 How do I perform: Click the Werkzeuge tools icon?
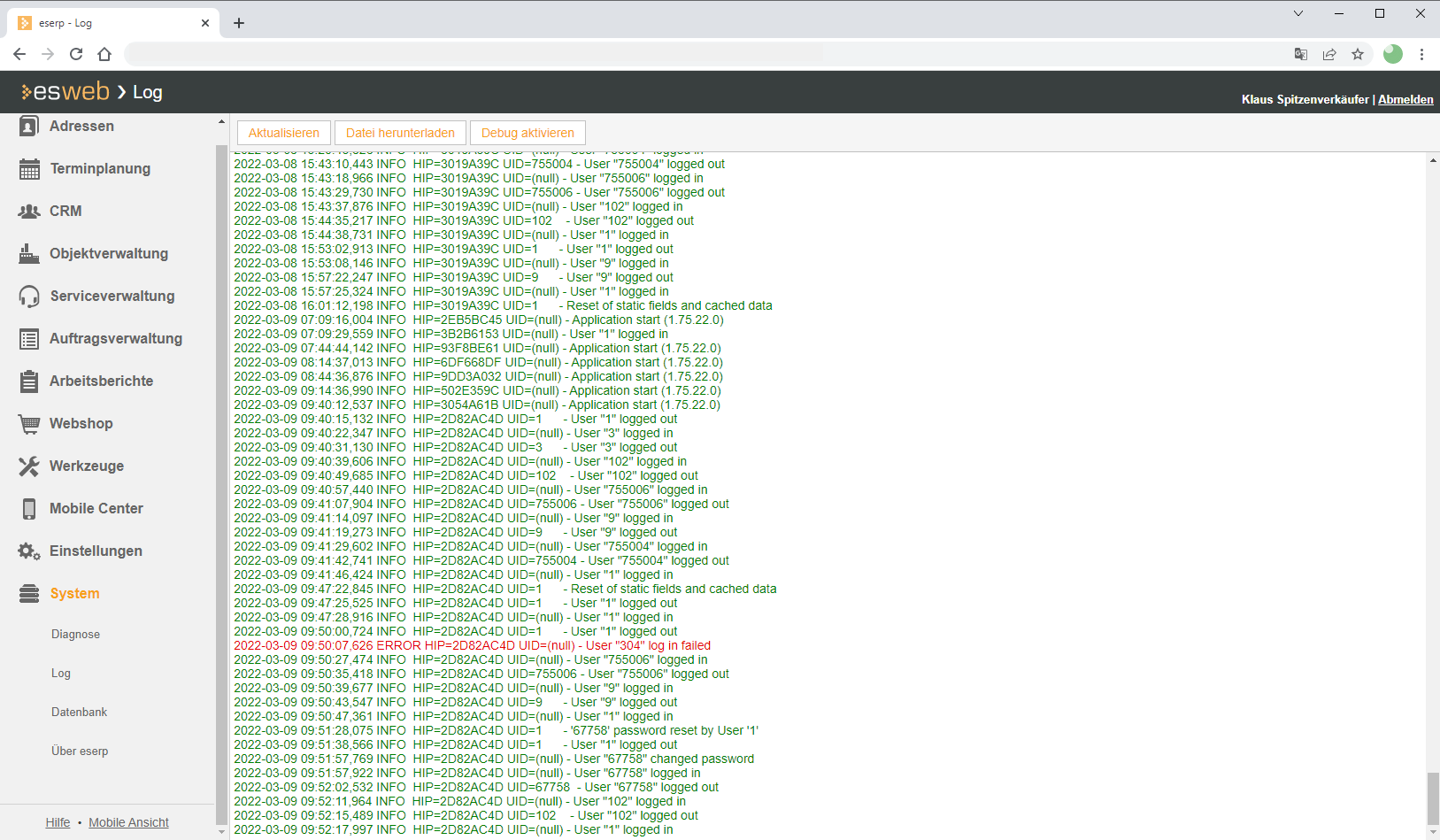click(29, 466)
